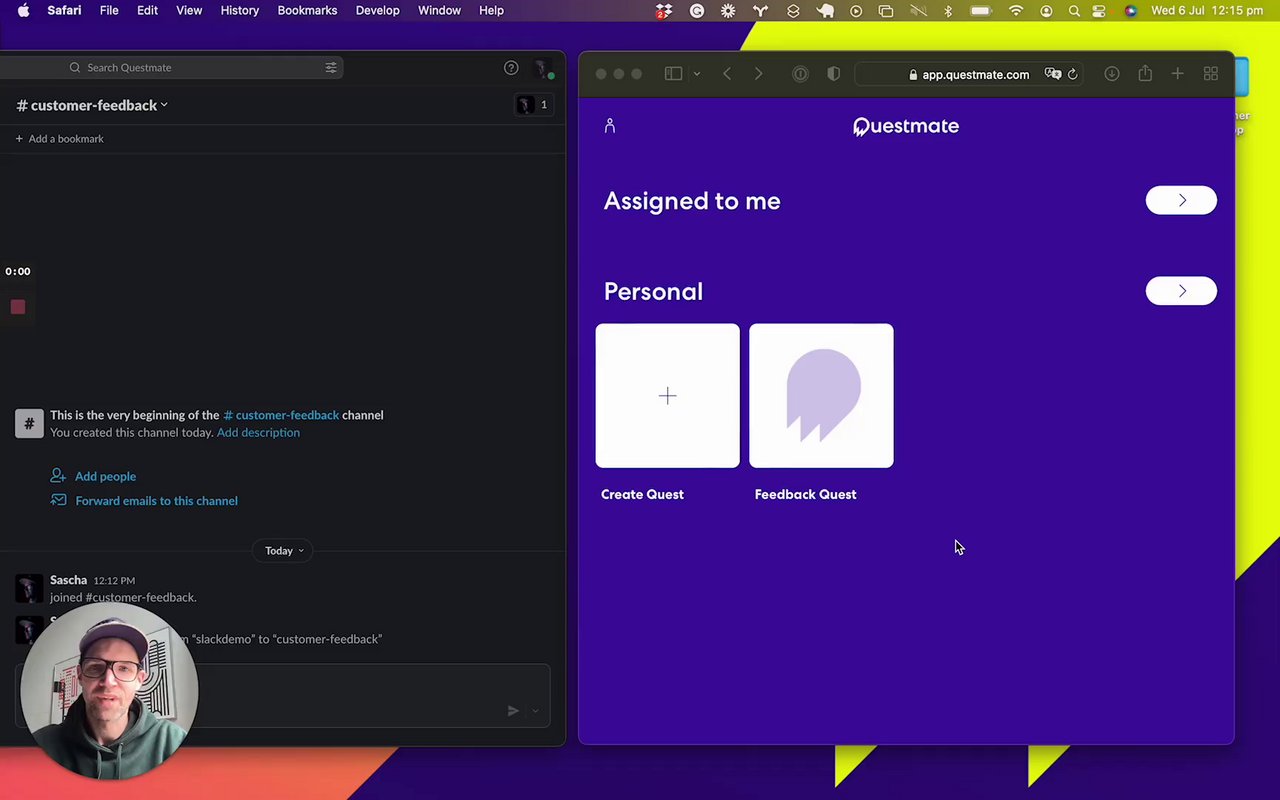1280x800 pixels.
Task: Click the Dropbox icon in the menu bar
Action: pyautogui.click(x=664, y=11)
